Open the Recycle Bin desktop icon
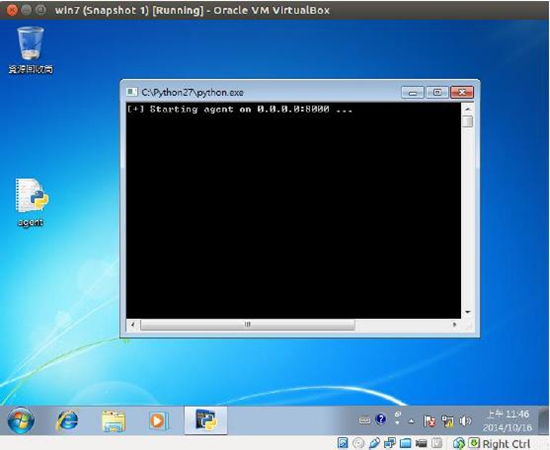Screen dimensions: 550x450 tap(31, 49)
